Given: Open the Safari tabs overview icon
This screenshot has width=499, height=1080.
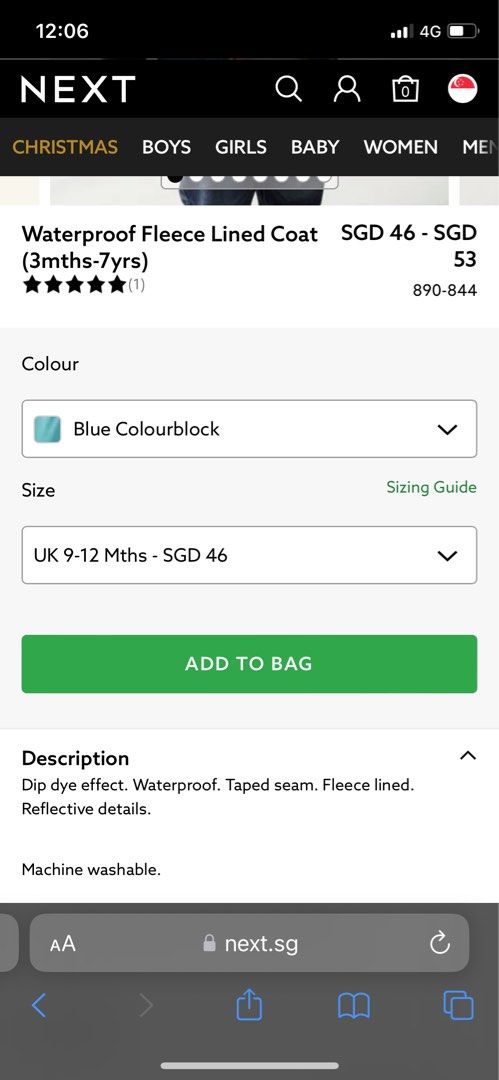Looking at the screenshot, I should (x=458, y=1006).
